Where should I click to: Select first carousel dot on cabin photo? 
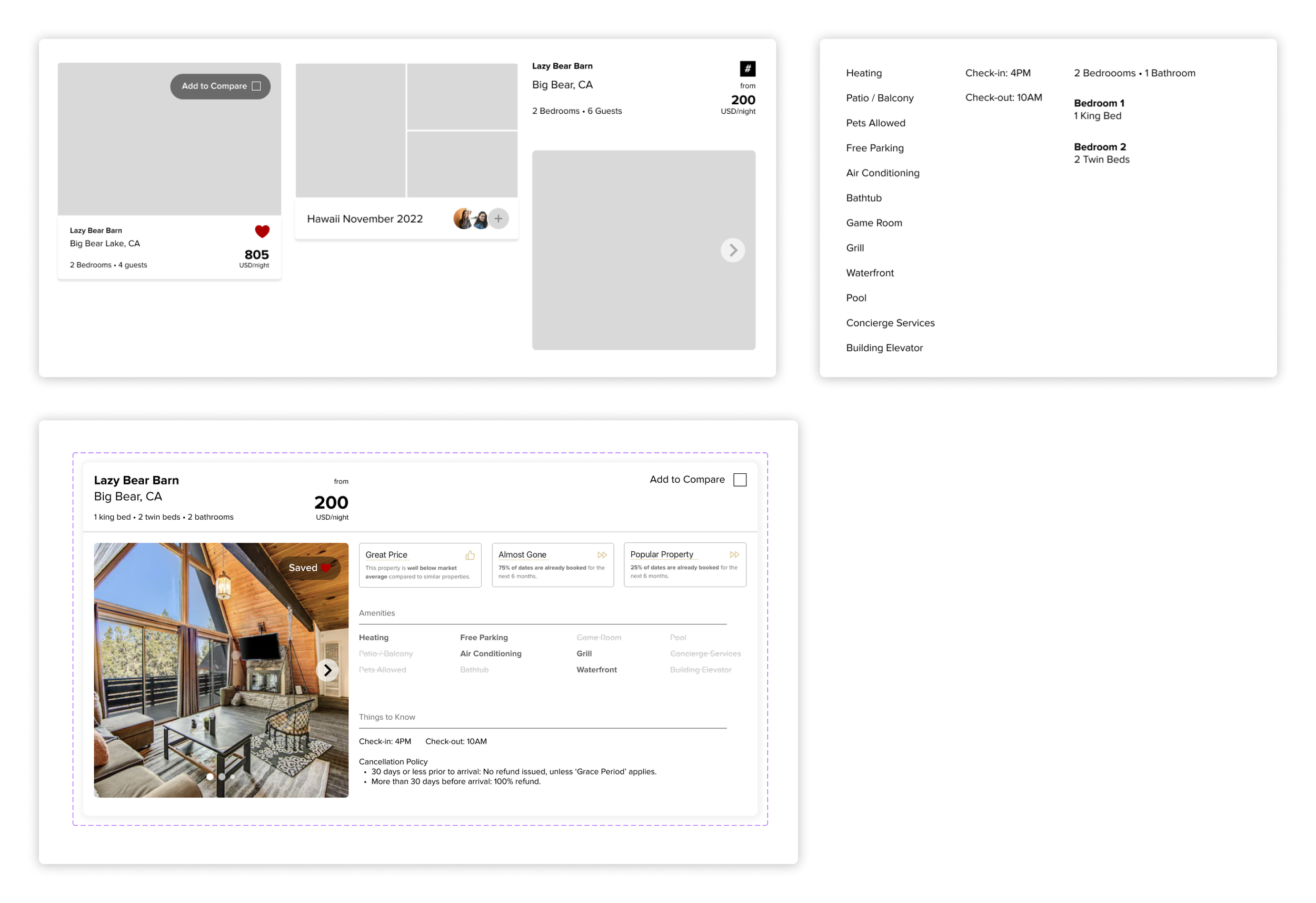coord(210,777)
